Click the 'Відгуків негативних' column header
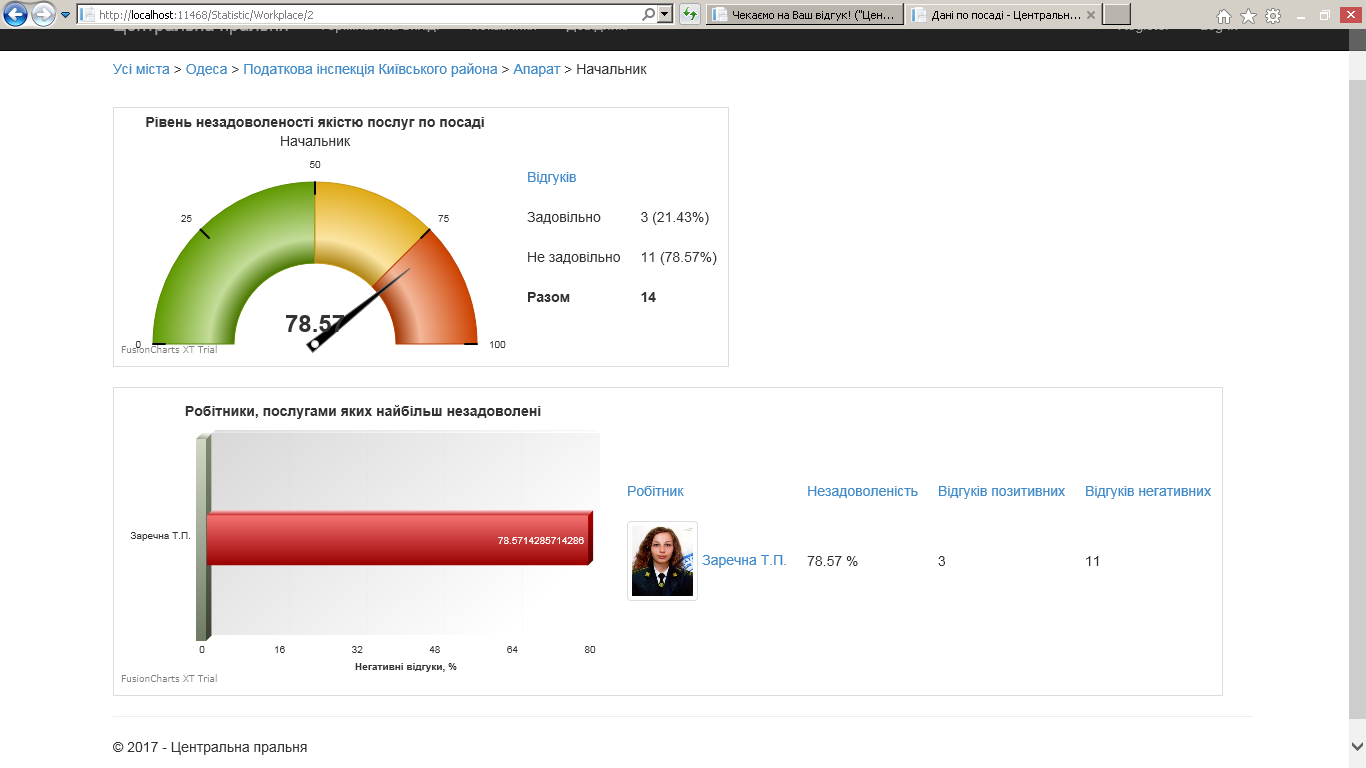The image size is (1366, 768). pyautogui.click(x=1148, y=491)
